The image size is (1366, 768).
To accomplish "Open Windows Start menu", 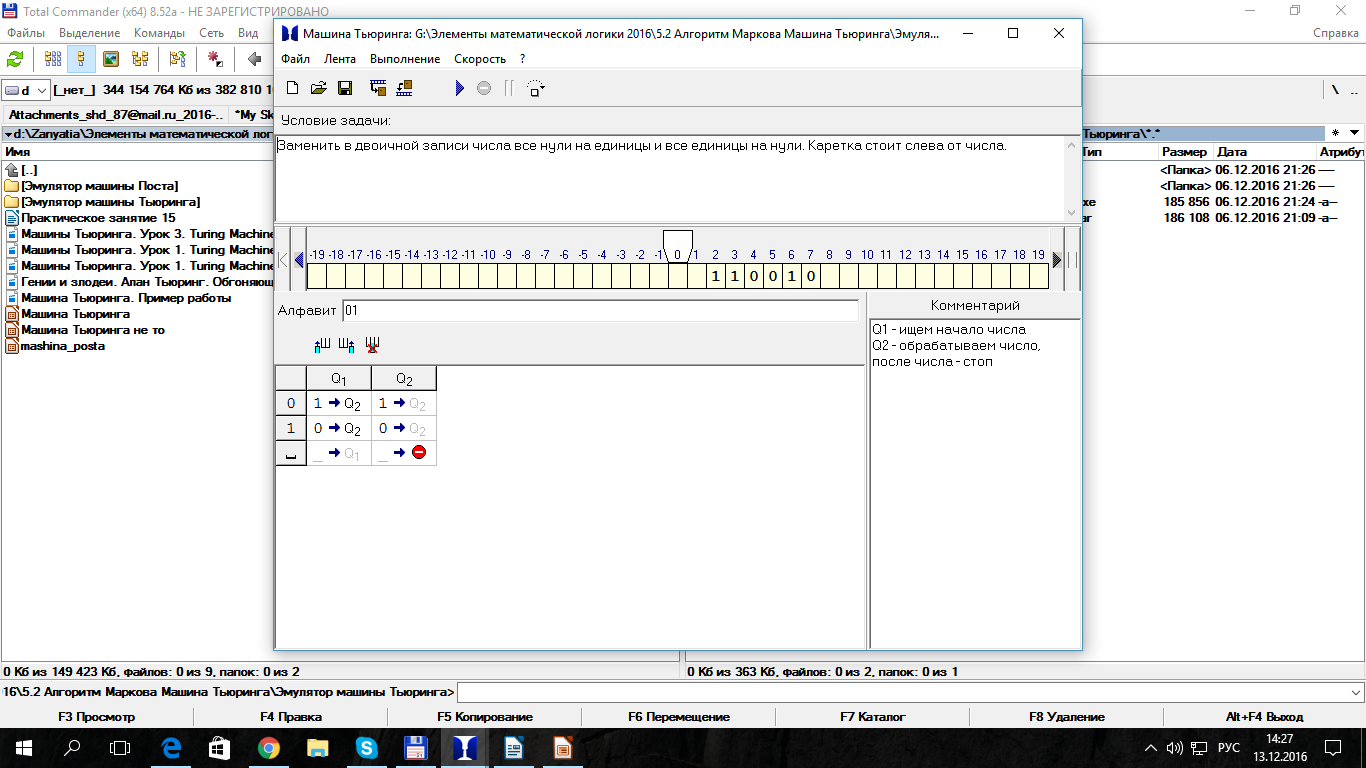I will [x=22, y=747].
